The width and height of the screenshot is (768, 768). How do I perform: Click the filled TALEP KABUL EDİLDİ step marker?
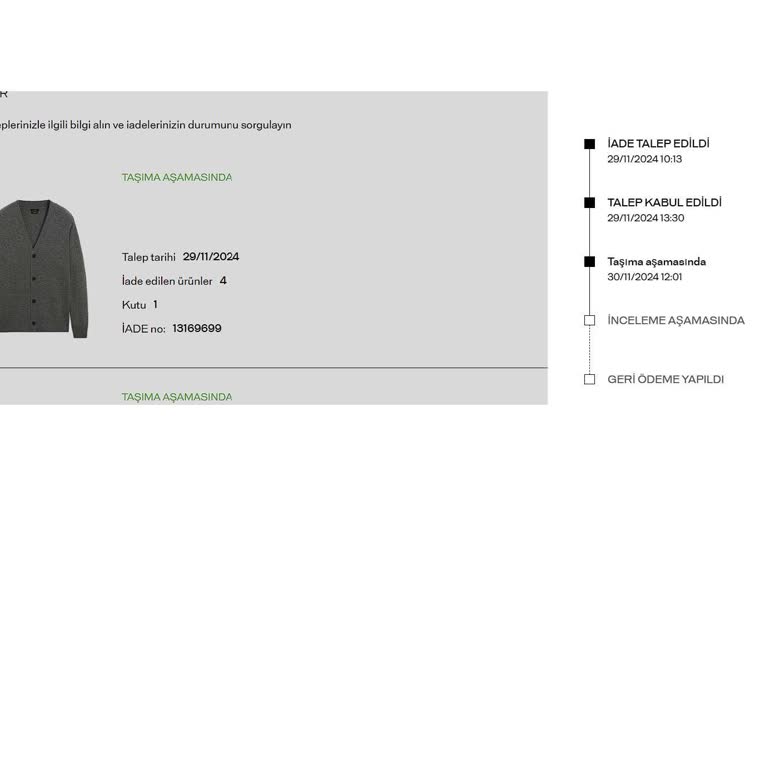(589, 203)
